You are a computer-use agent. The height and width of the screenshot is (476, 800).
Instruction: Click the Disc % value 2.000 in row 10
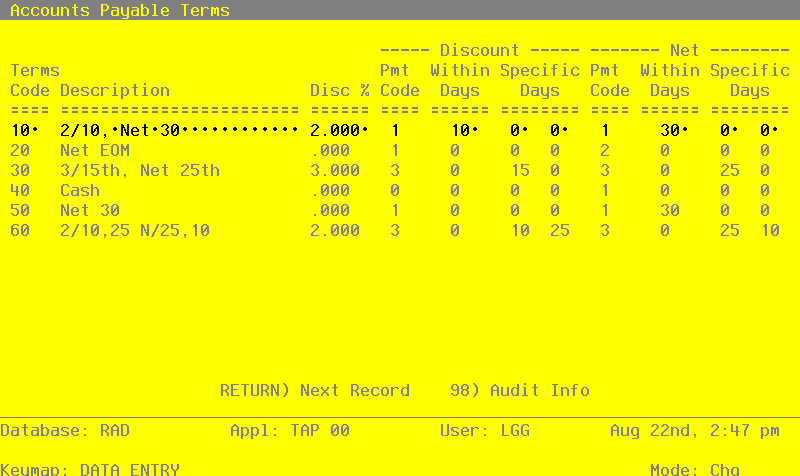pos(339,130)
